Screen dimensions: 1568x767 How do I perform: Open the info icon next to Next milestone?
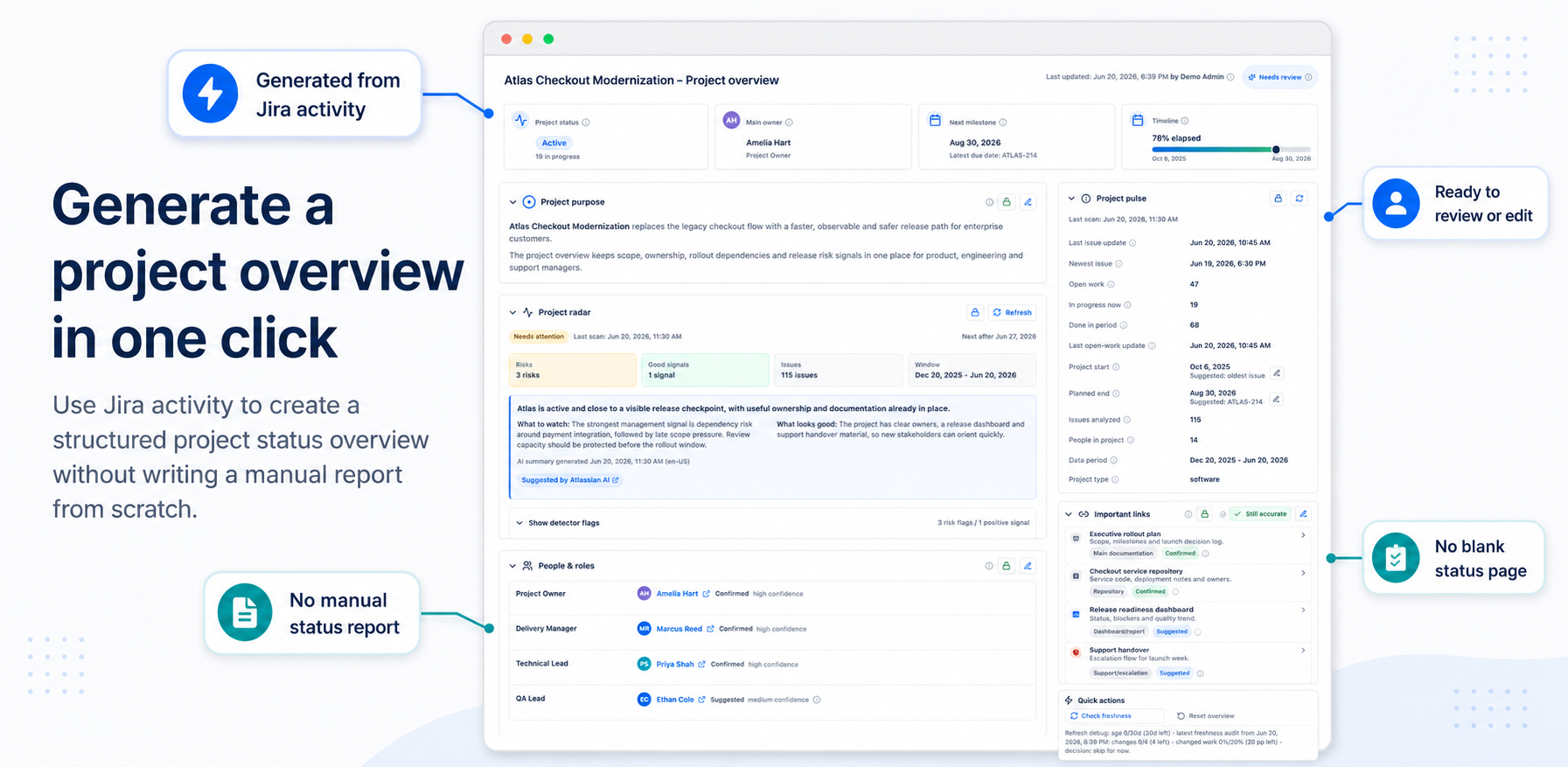[x=1003, y=122]
